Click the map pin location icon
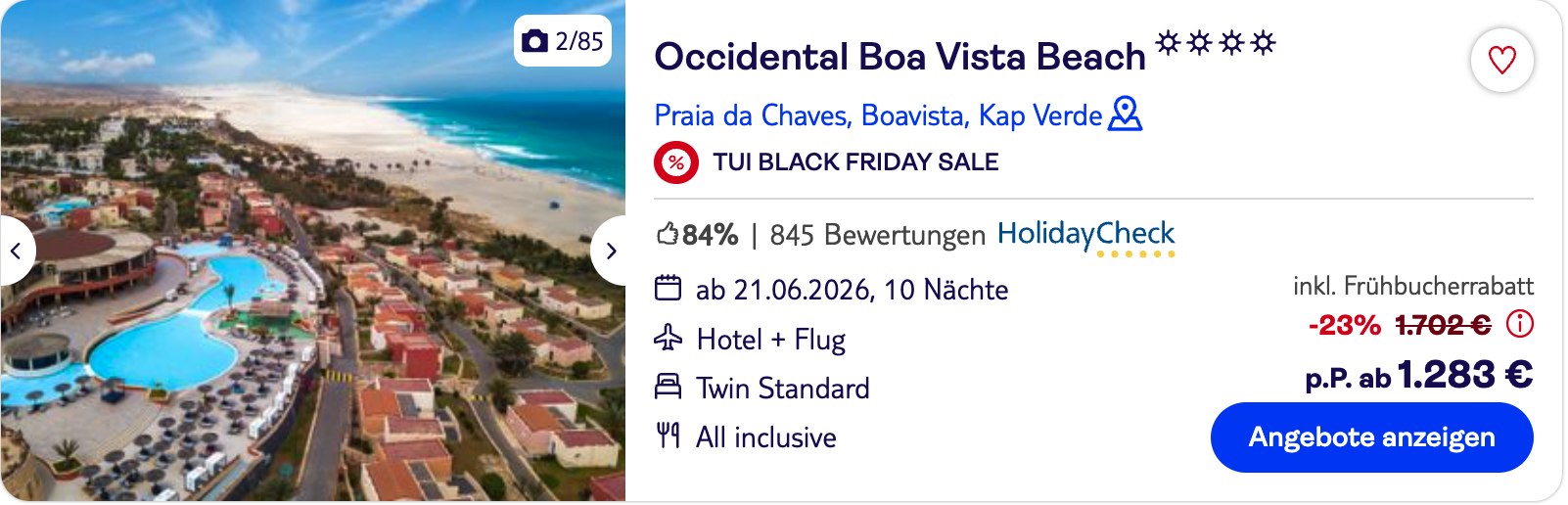The height and width of the screenshot is (505, 1568). pyautogui.click(x=1126, y=115)
